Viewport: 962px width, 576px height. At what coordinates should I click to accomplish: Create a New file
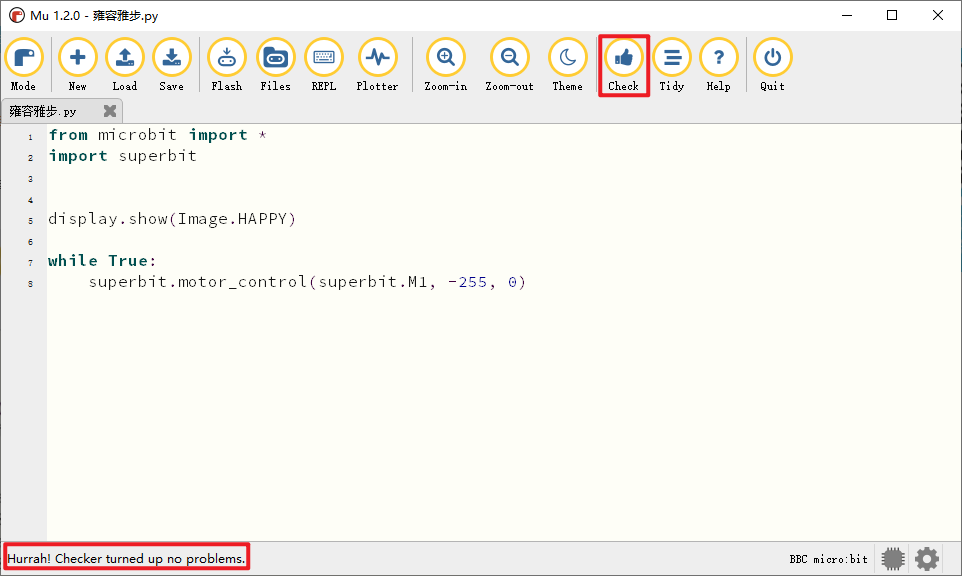(x=77, y=64)
